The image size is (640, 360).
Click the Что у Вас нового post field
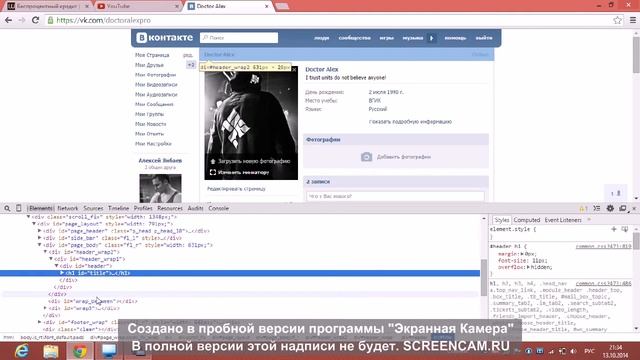coord(395,196)
